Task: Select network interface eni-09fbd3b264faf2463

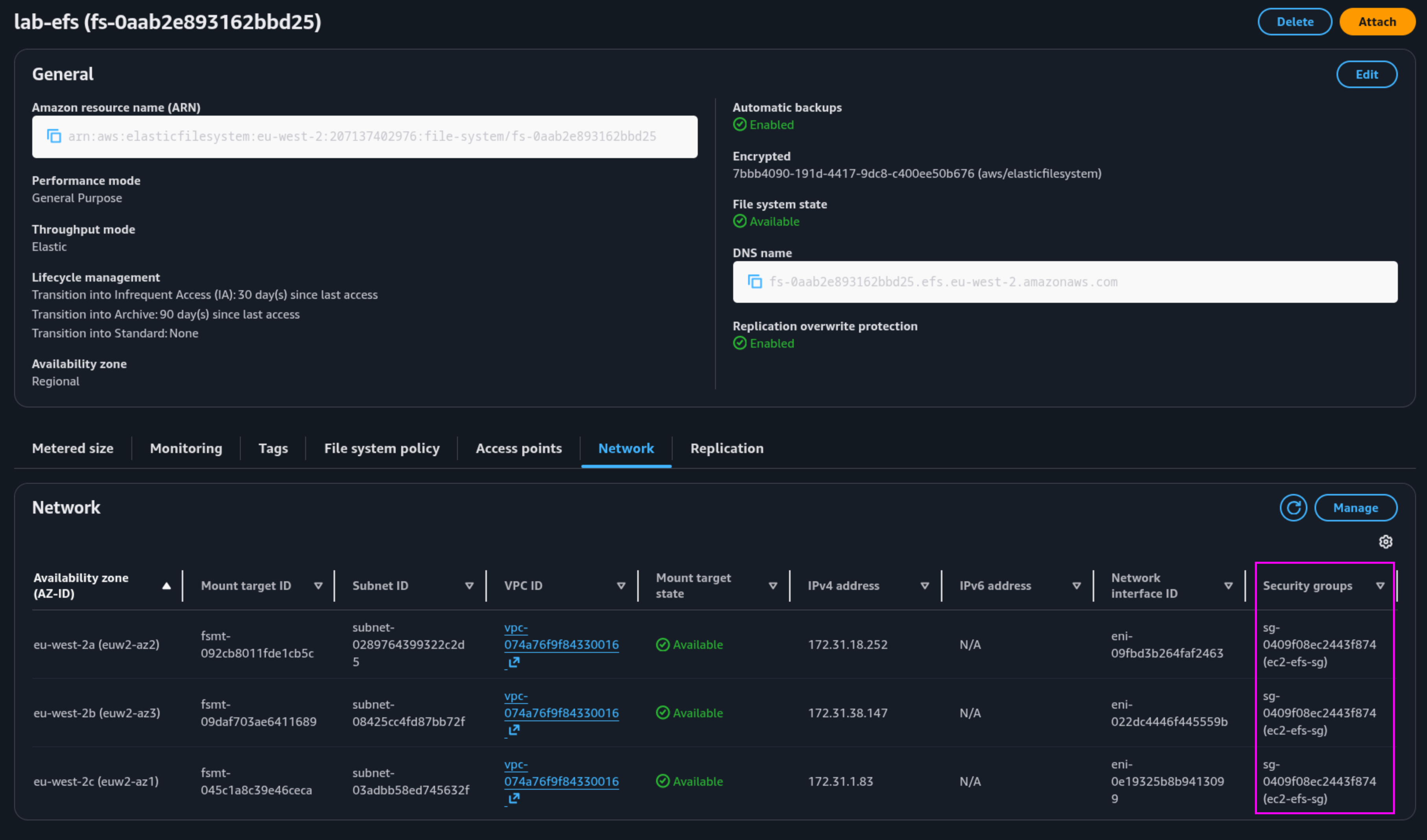Action: (1167, 645)
